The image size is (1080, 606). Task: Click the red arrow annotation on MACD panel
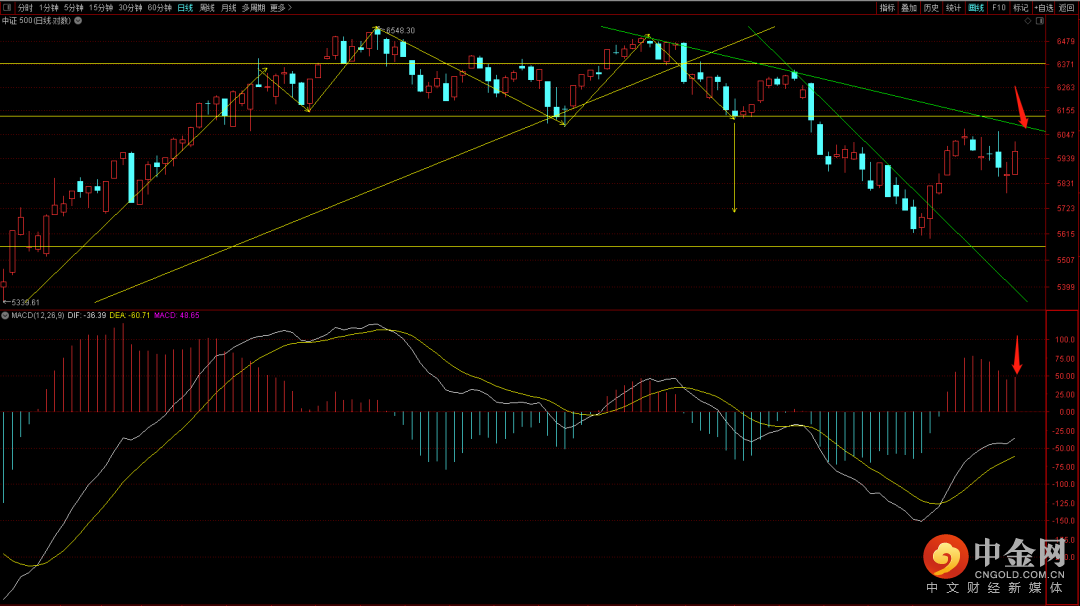coord(1017,356)
